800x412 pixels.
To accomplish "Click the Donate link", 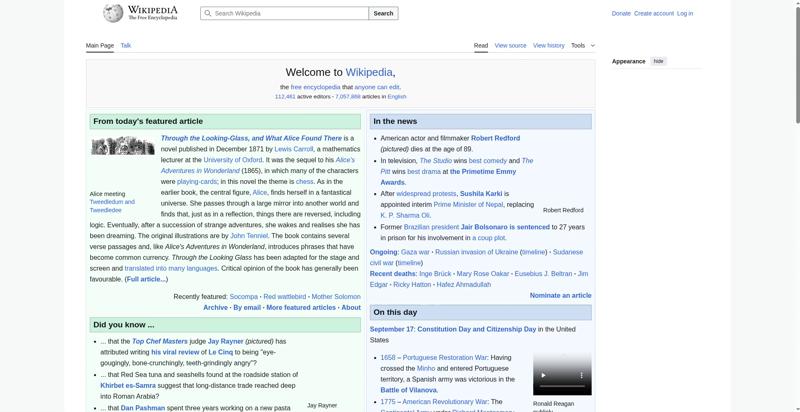I will (x=621, y=14).
